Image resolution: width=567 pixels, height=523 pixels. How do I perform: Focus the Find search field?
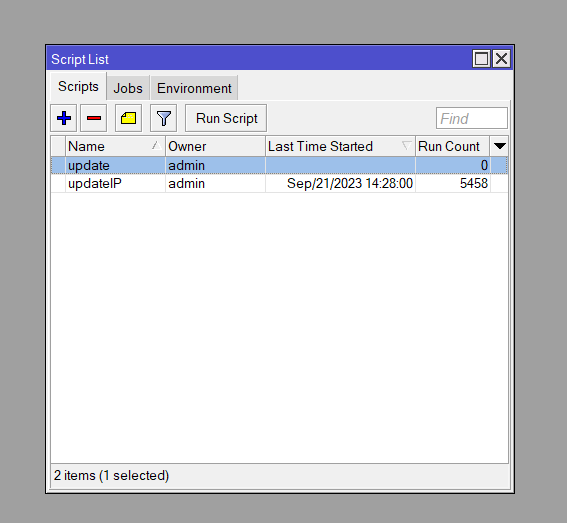pyautogui.click(x=472, y=118)
